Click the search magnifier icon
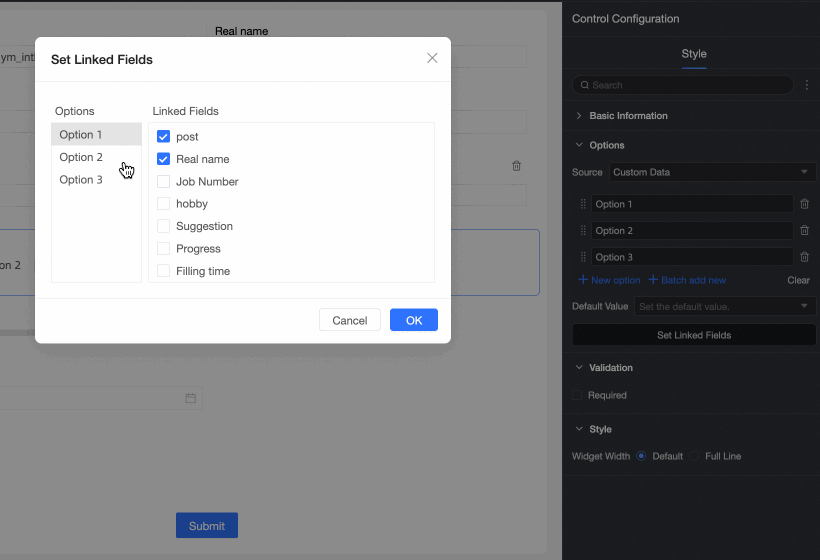The height and width of the screenshot is (560, 820). tap(585, 85)
